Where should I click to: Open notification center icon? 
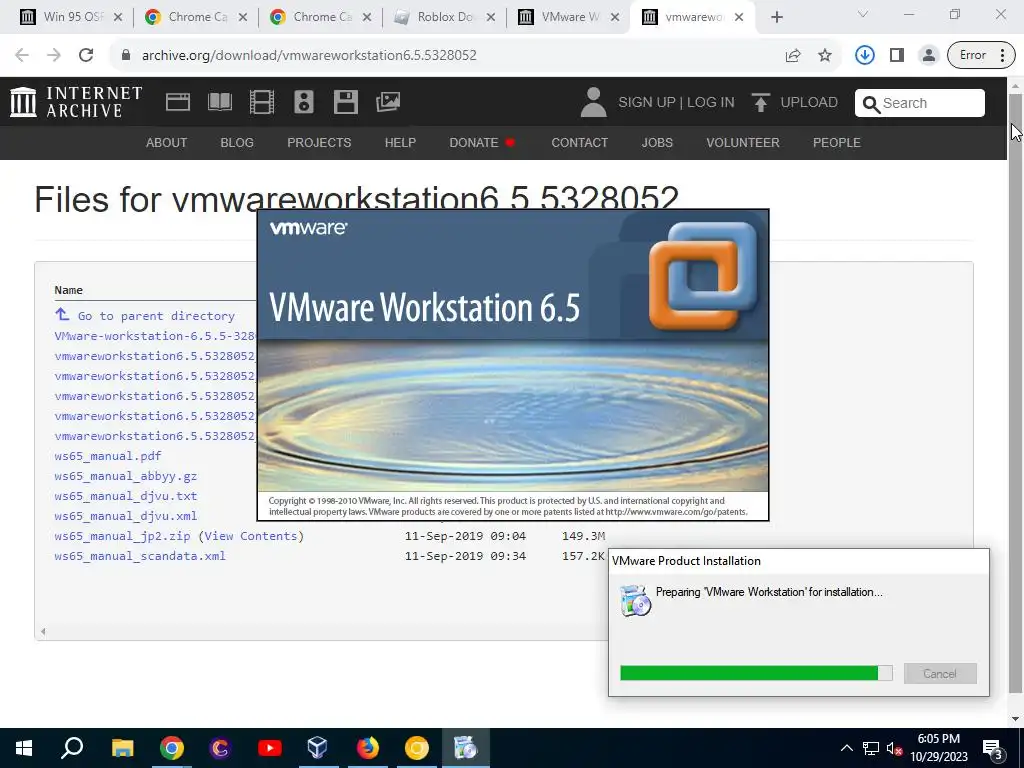click(x=992, y=748)
